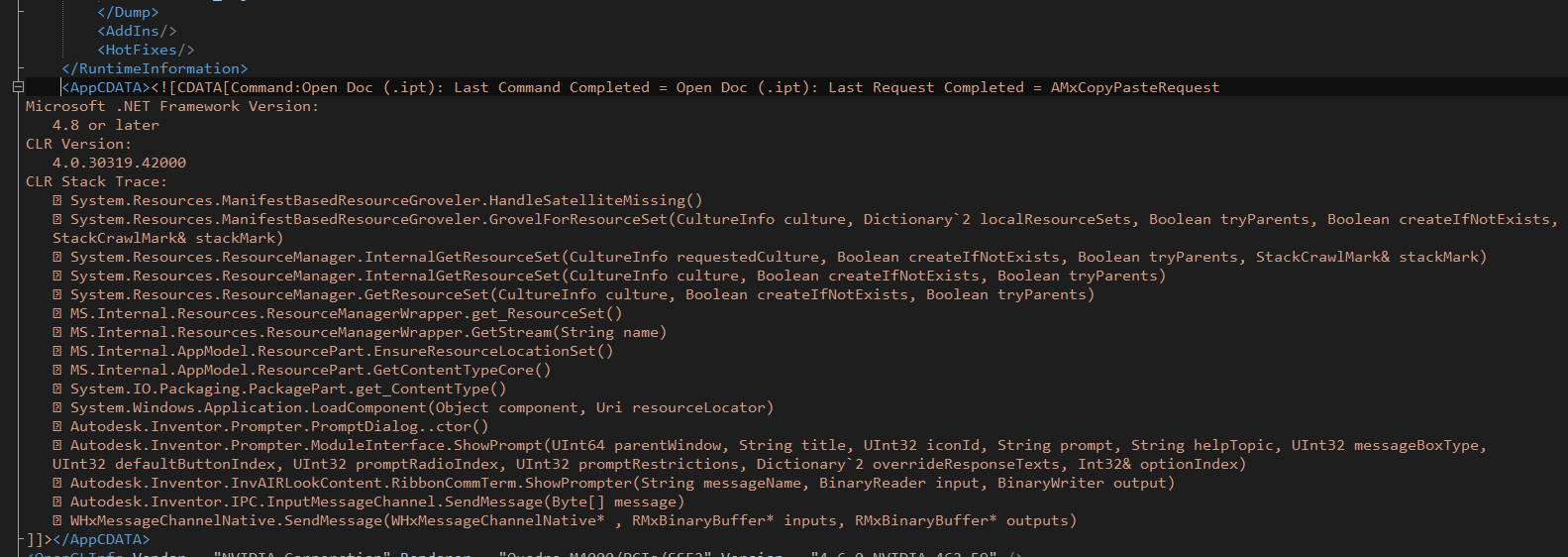This screenshot has width=1568, height=557.
Task: Collapse the AppCDATA fold with the minus box
Action: click(x=18, y=87)
